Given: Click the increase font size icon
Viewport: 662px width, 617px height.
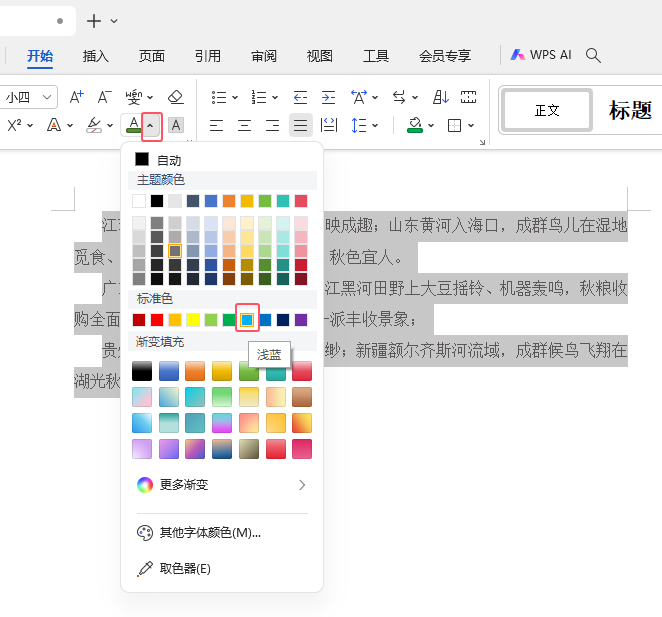Looking at the screenshot, I should (77, 97).
